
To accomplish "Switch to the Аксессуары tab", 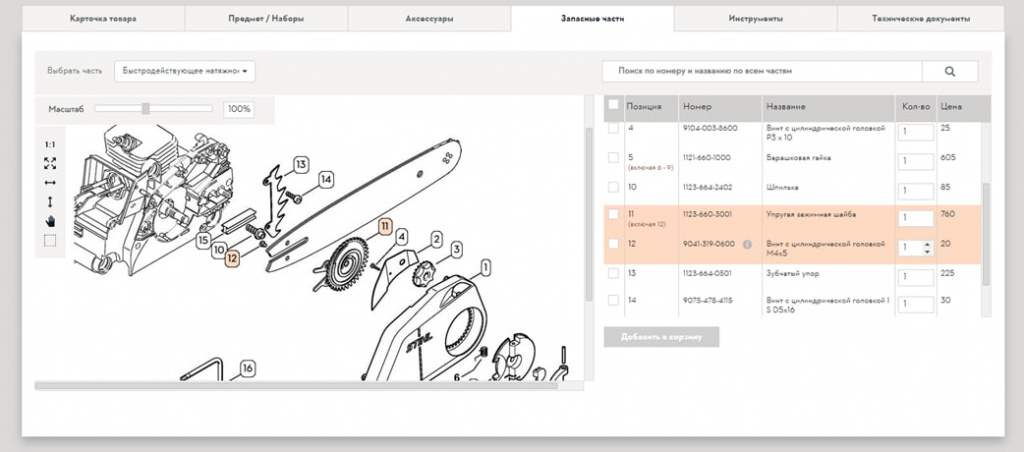I will (x=429, y=19).
